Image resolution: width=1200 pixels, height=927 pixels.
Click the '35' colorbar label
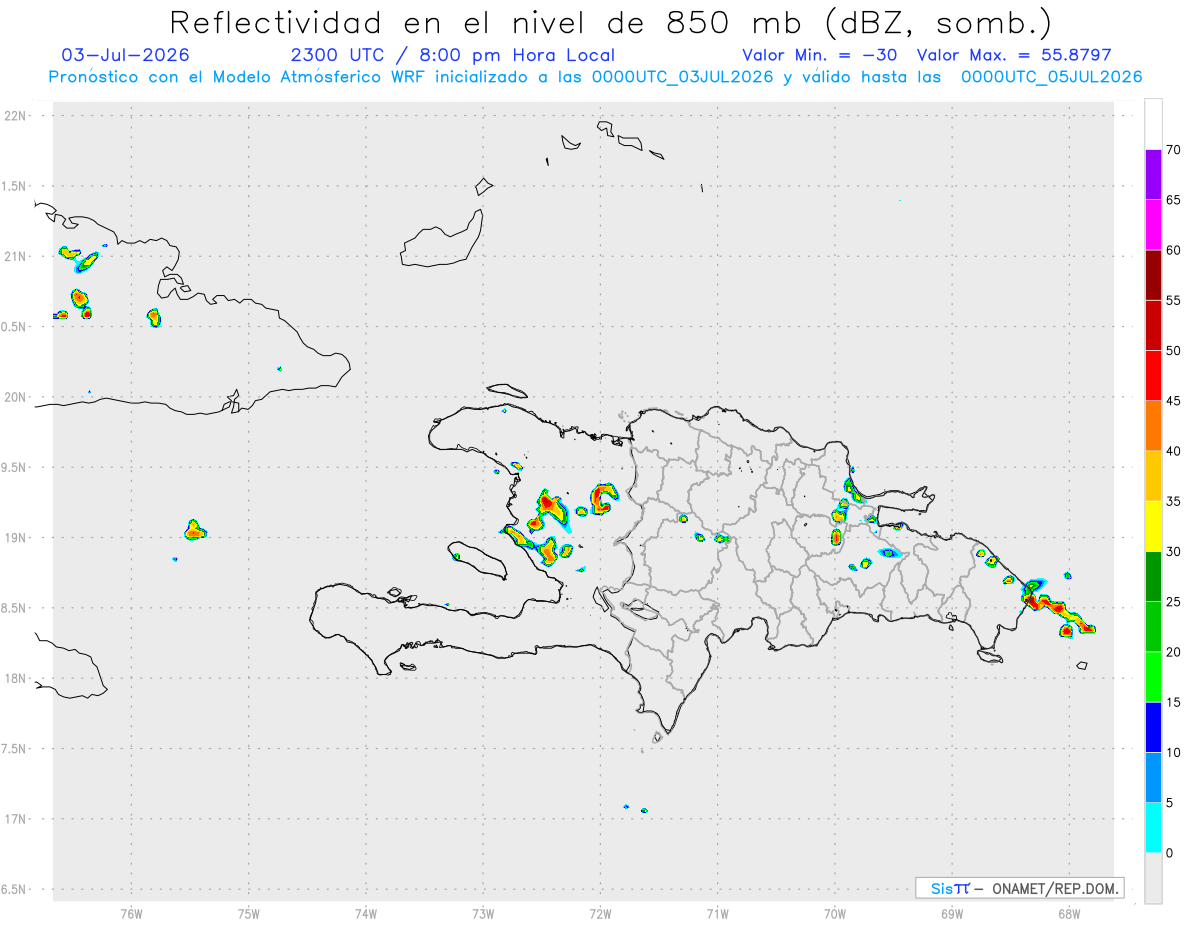pos(1173,501)
